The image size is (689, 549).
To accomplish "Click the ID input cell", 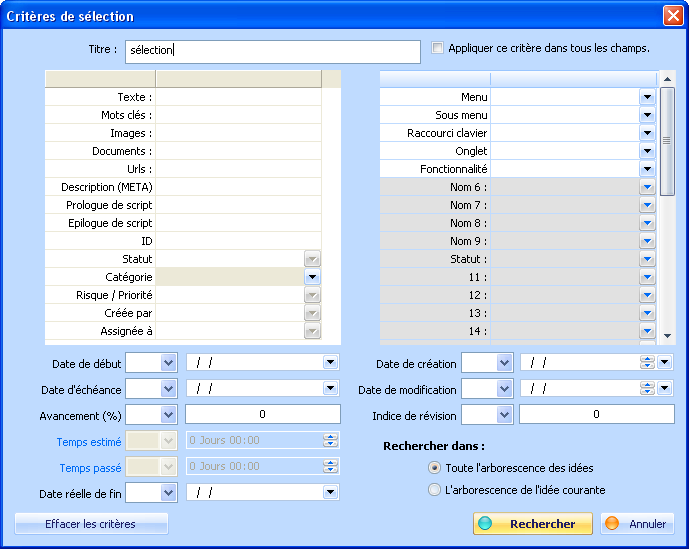I will (239, 241).
